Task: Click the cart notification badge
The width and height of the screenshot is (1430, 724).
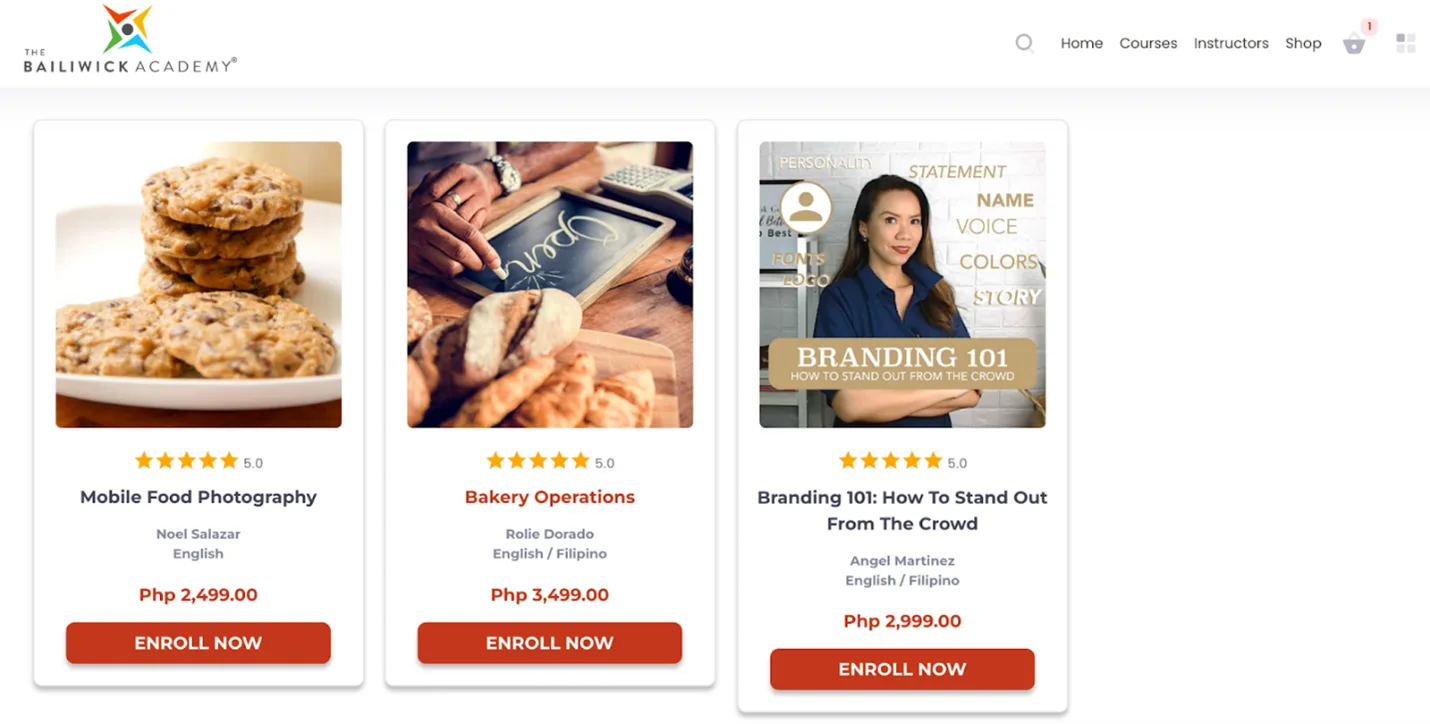Action: 1369,26
